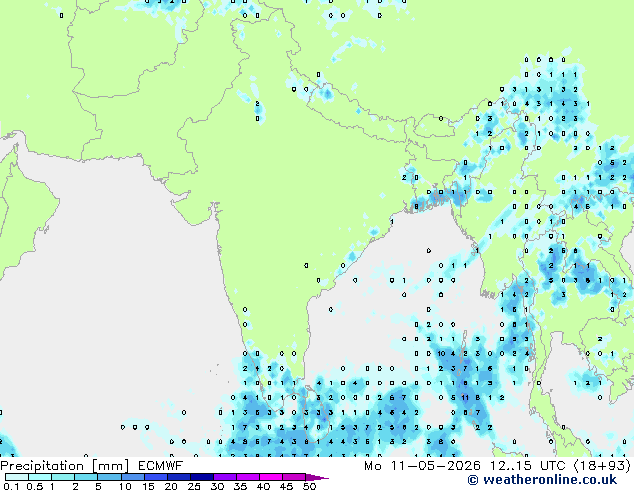Click the 'Mo 11-05-2026' date text

click(x=422, y=466)
